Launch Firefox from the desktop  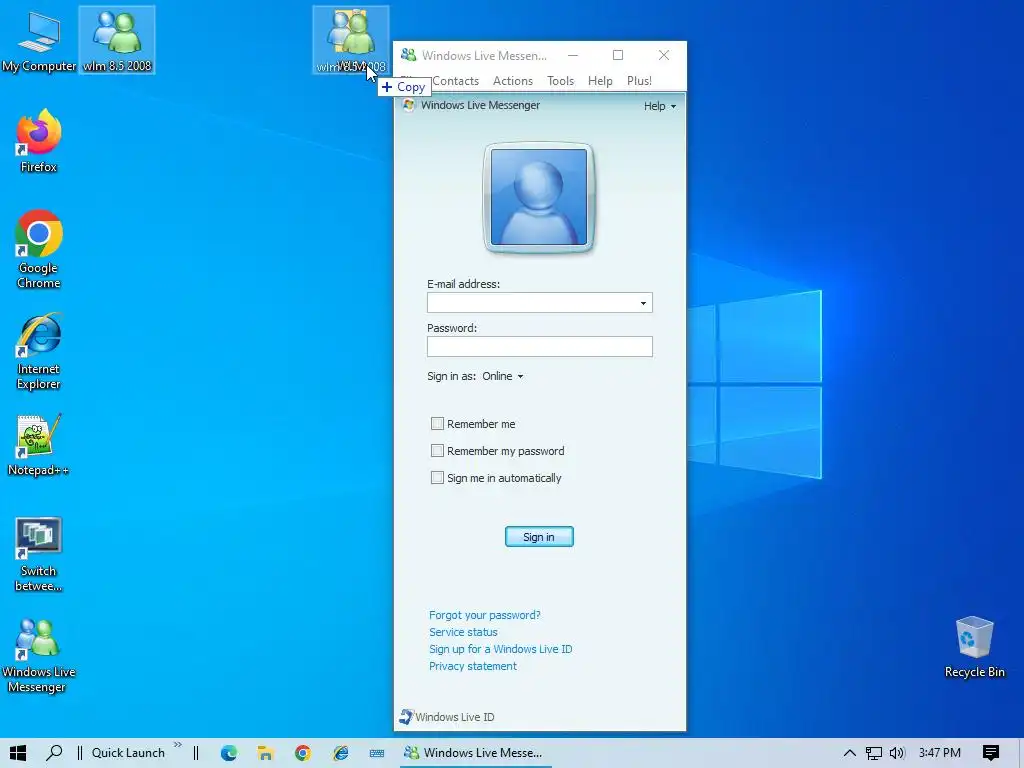tap(39, 142)
